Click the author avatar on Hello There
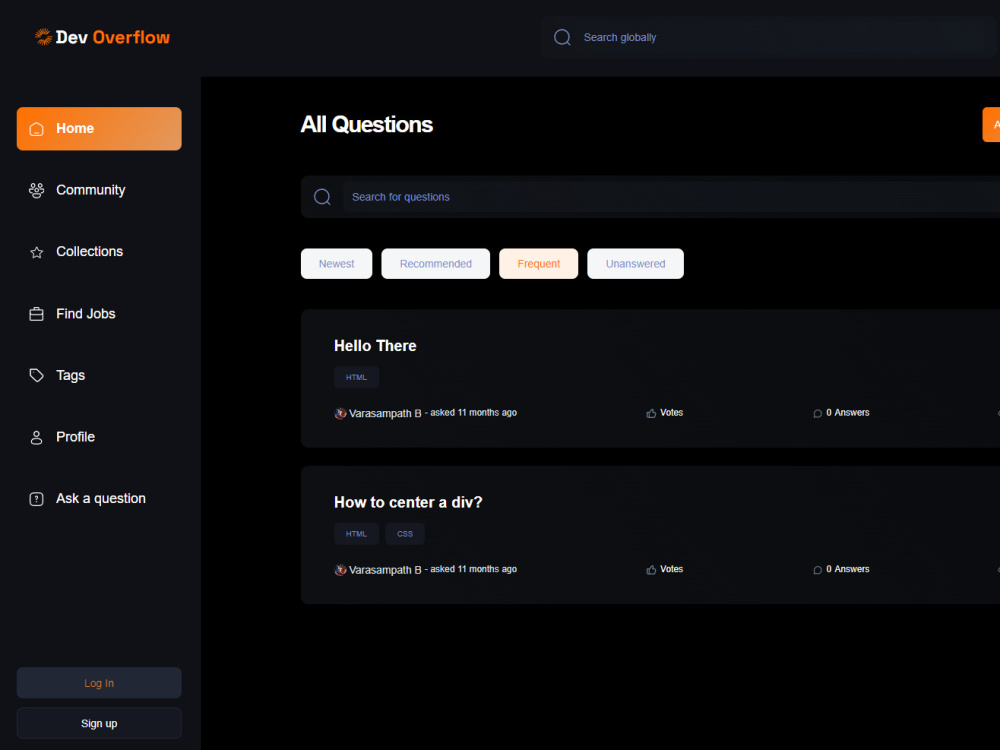1000x750 pixels. point(341,413)
